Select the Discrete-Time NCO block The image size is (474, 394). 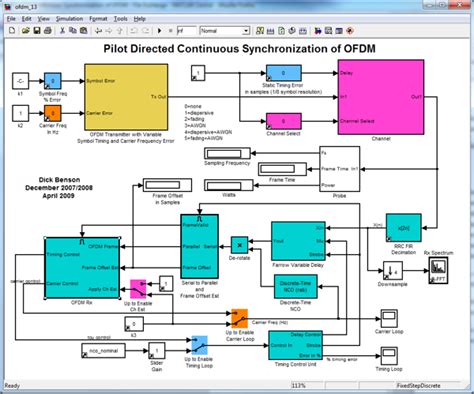(295, 286)
